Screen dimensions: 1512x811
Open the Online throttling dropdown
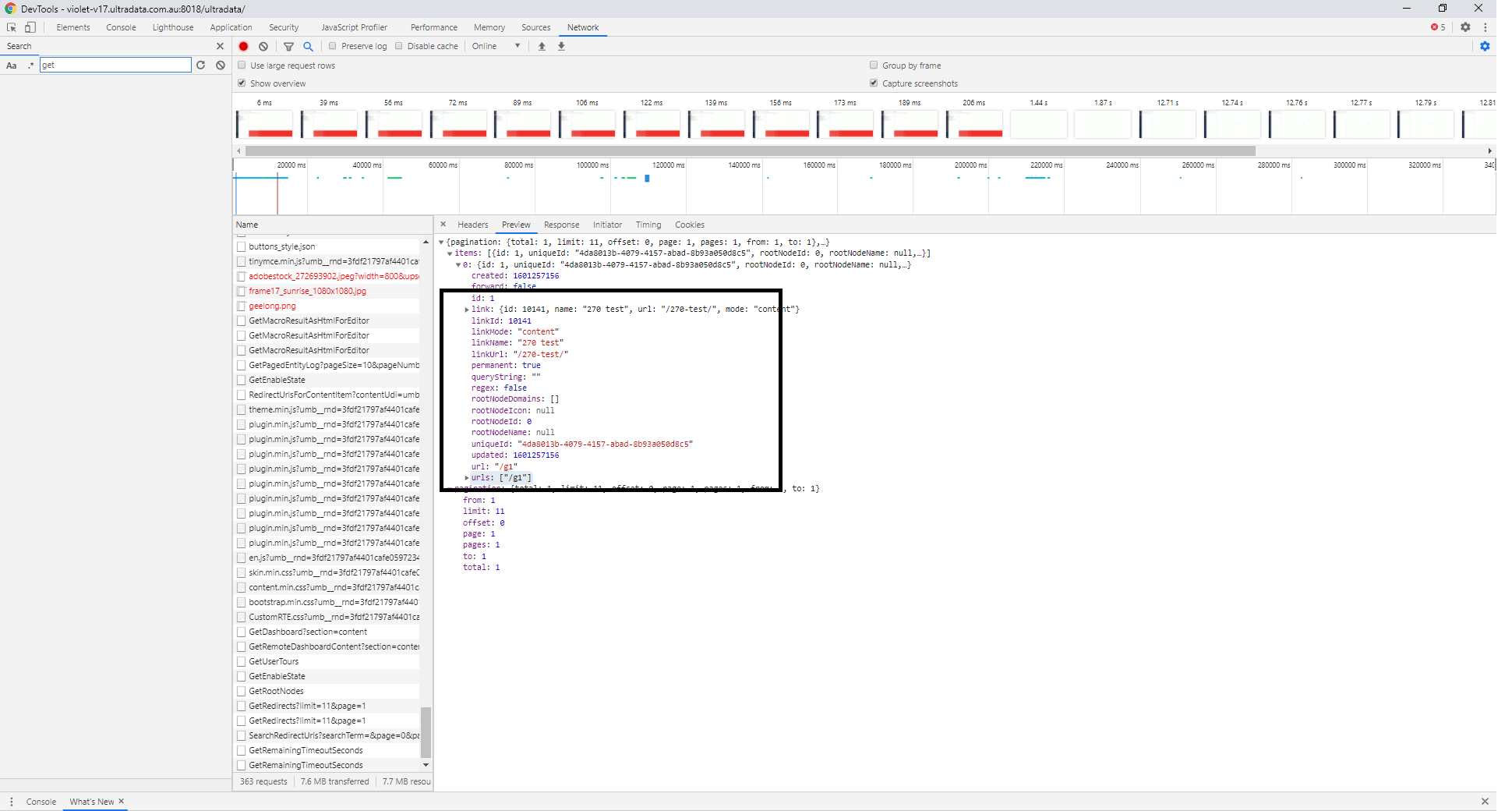496,46
